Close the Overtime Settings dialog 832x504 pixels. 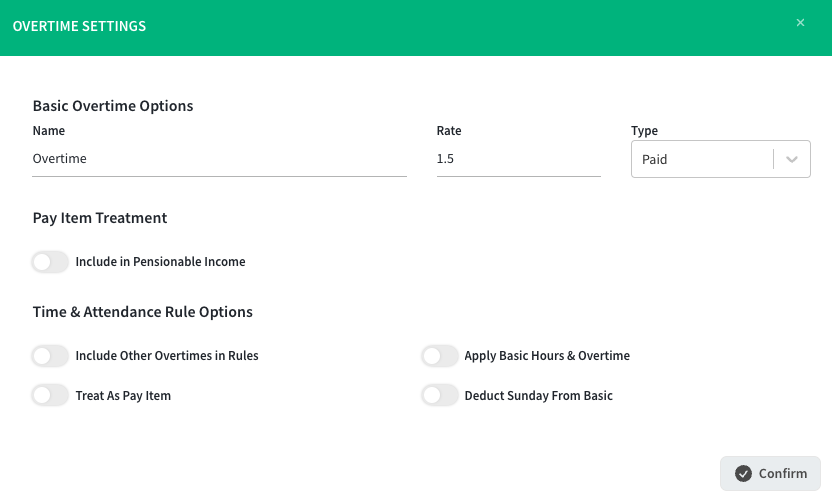[x=800, y=22]
